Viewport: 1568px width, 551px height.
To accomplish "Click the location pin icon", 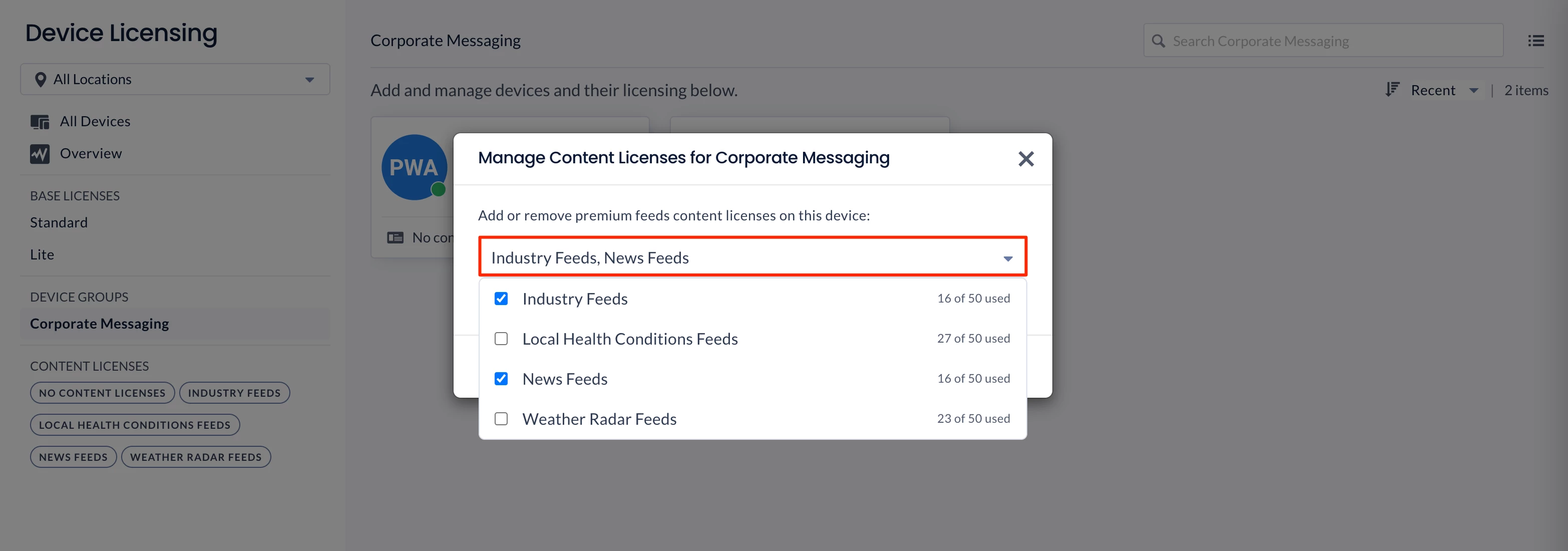I will (x=40, y=80).
